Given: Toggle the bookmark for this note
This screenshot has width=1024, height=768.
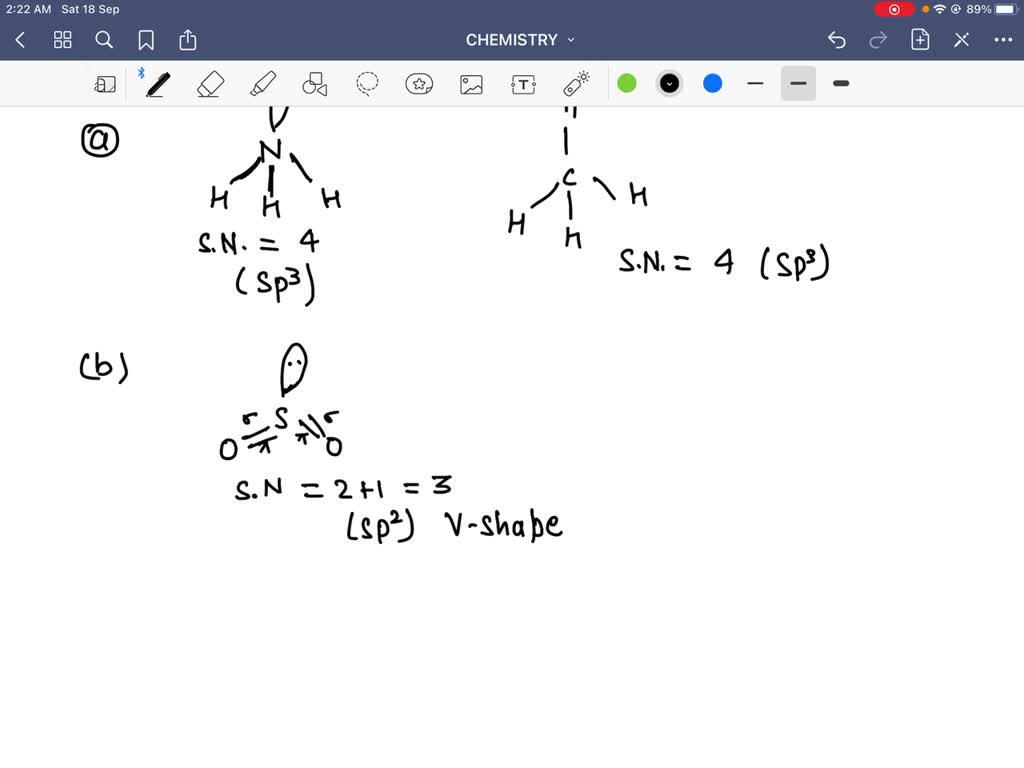Looking at the screenshot, I should coord(147,39).
